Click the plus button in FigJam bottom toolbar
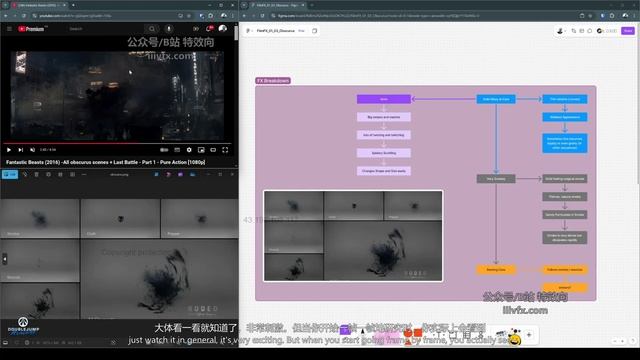This screenshot has height=360, width=640. (x=529, y=335)
